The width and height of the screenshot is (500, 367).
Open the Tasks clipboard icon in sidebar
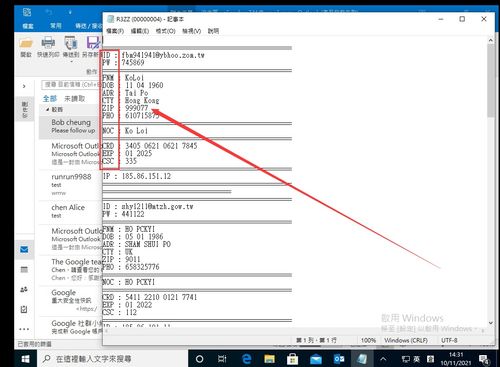coord(24,309)
